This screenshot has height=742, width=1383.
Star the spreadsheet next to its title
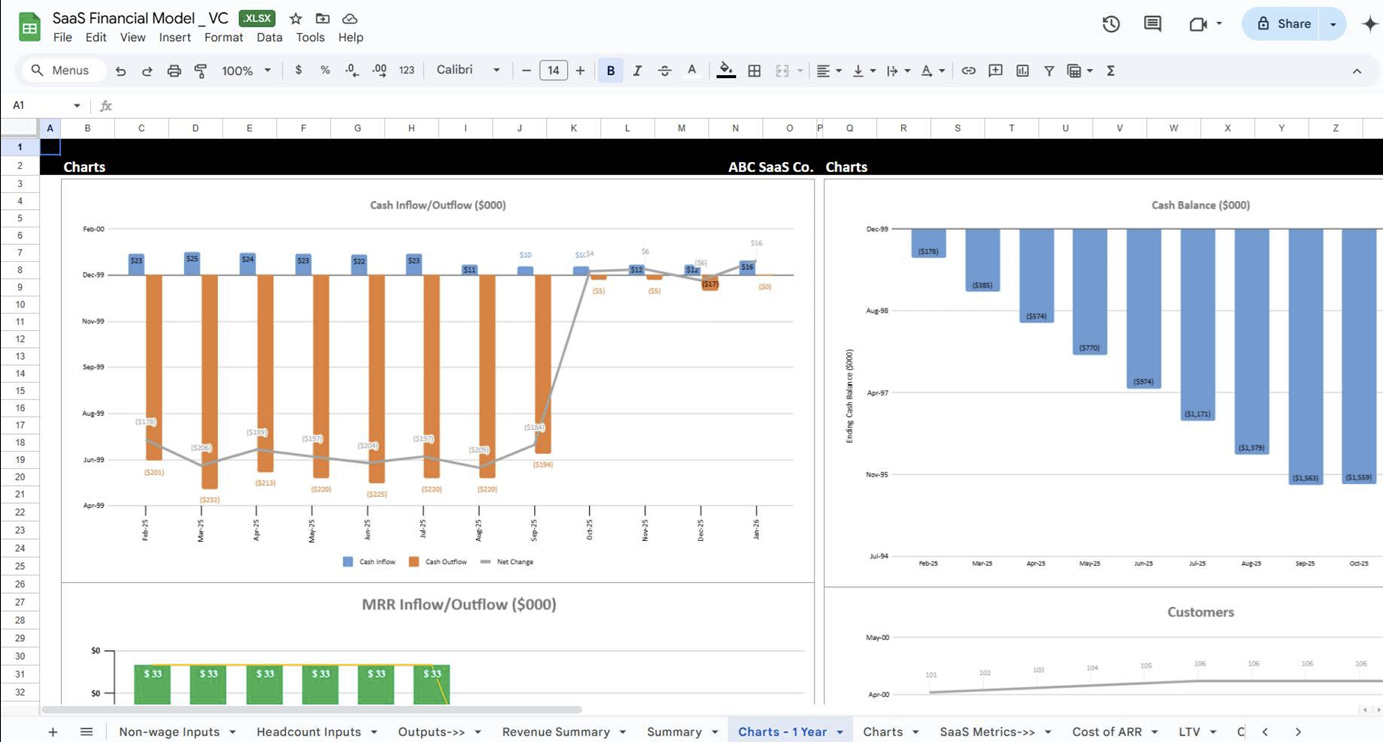295,17
